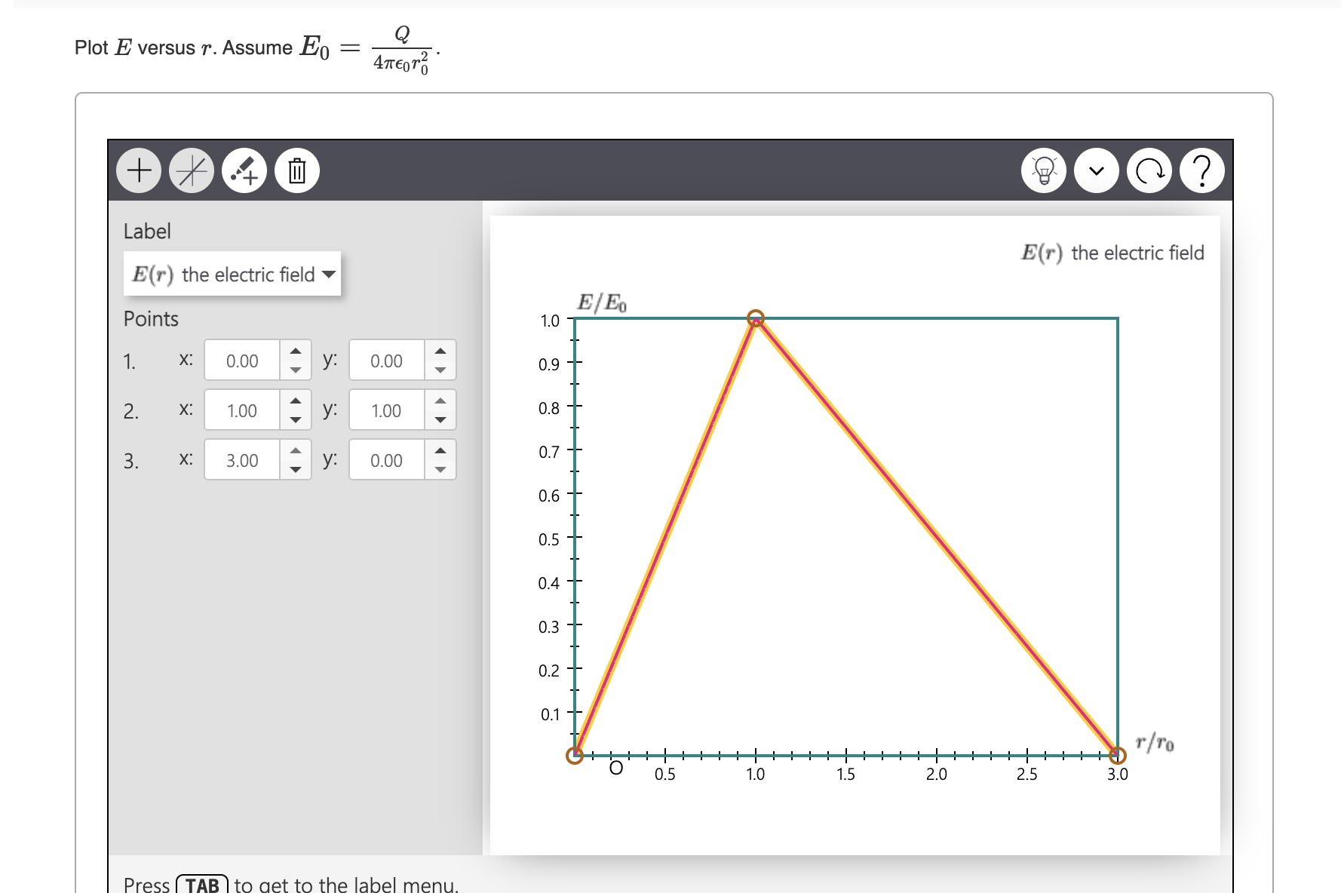Click the 2.0 tick label on horizontal axis
The width and height of the screenshot is (1341, 896).
937,775
